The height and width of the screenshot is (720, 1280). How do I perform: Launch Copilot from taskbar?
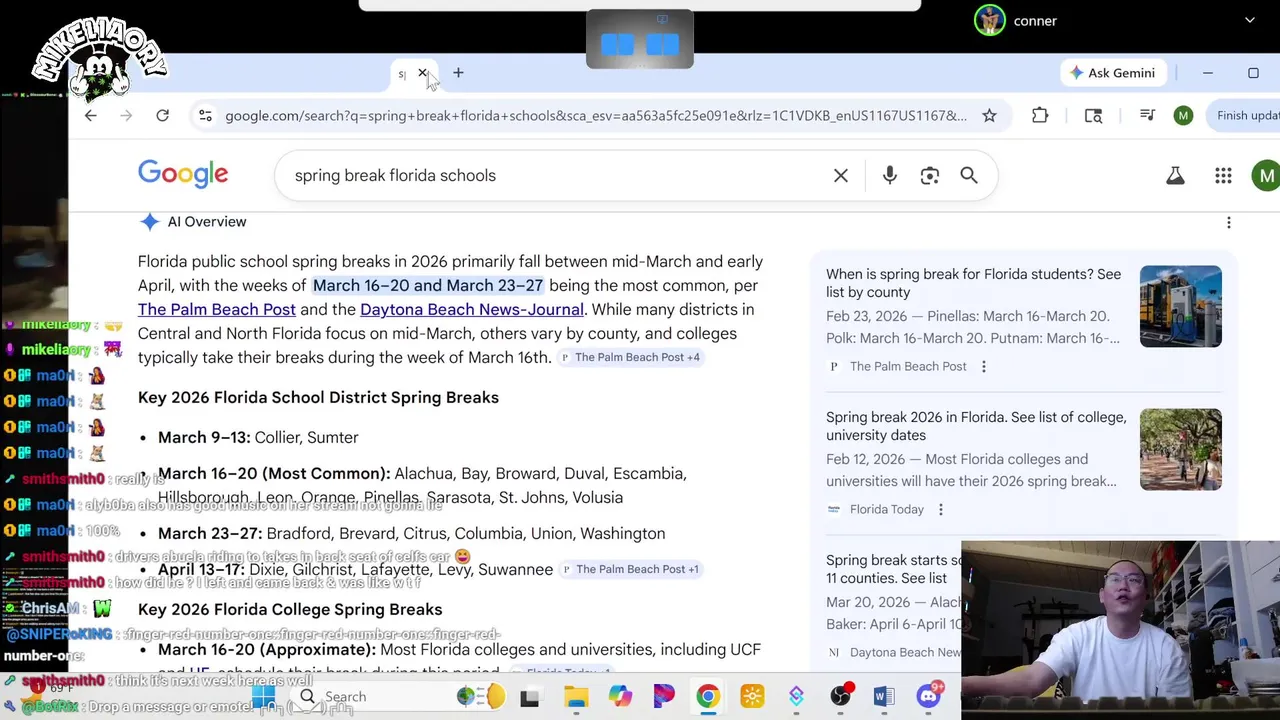[x=620, y=697]
